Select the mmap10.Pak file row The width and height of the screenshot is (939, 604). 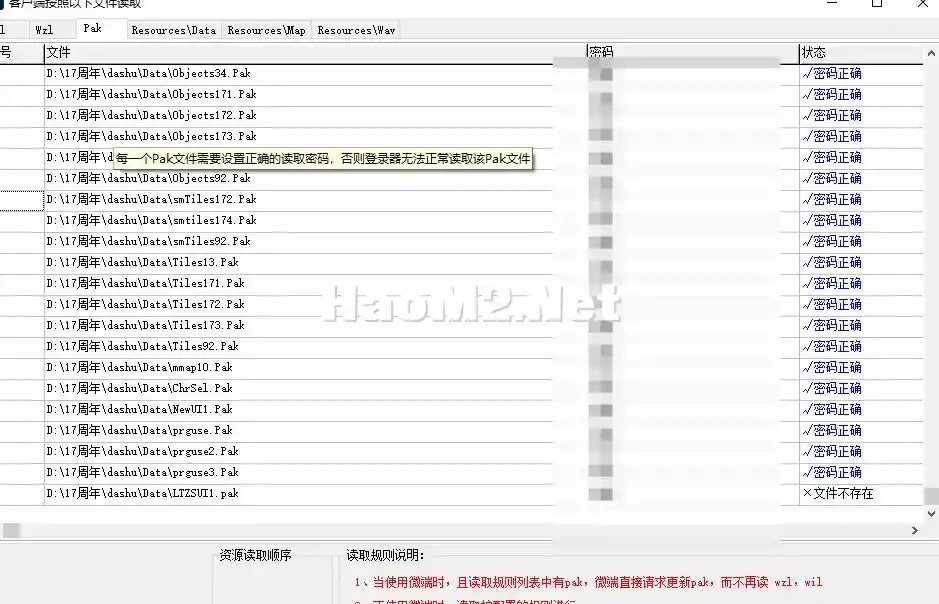461,367
